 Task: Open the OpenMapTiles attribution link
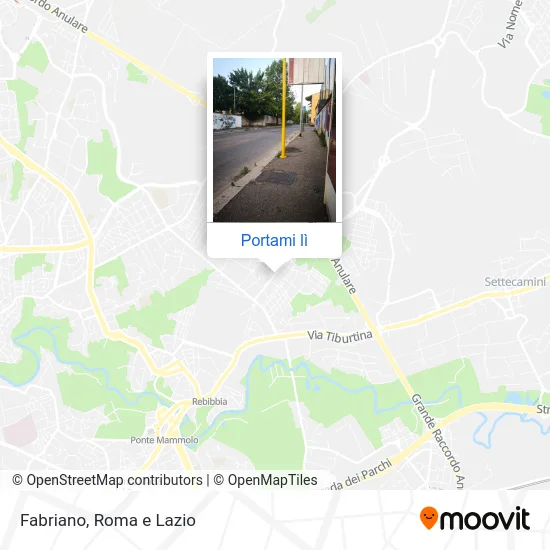[x=266, y=480]
